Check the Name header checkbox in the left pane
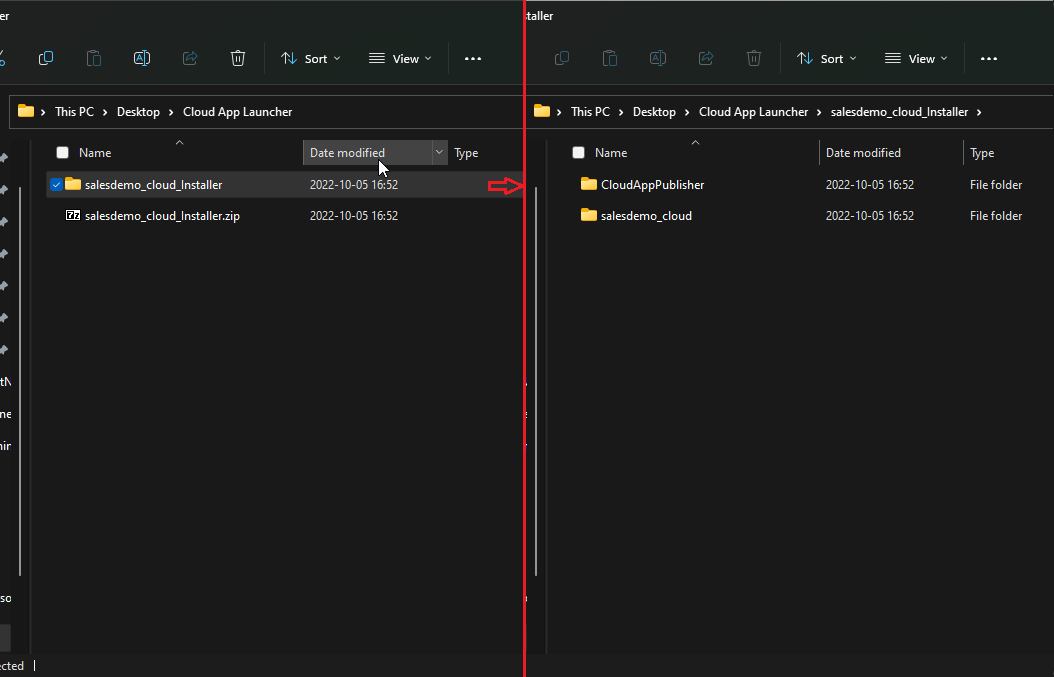Viewport: 1054px width, 677px height. pos(62,152)
